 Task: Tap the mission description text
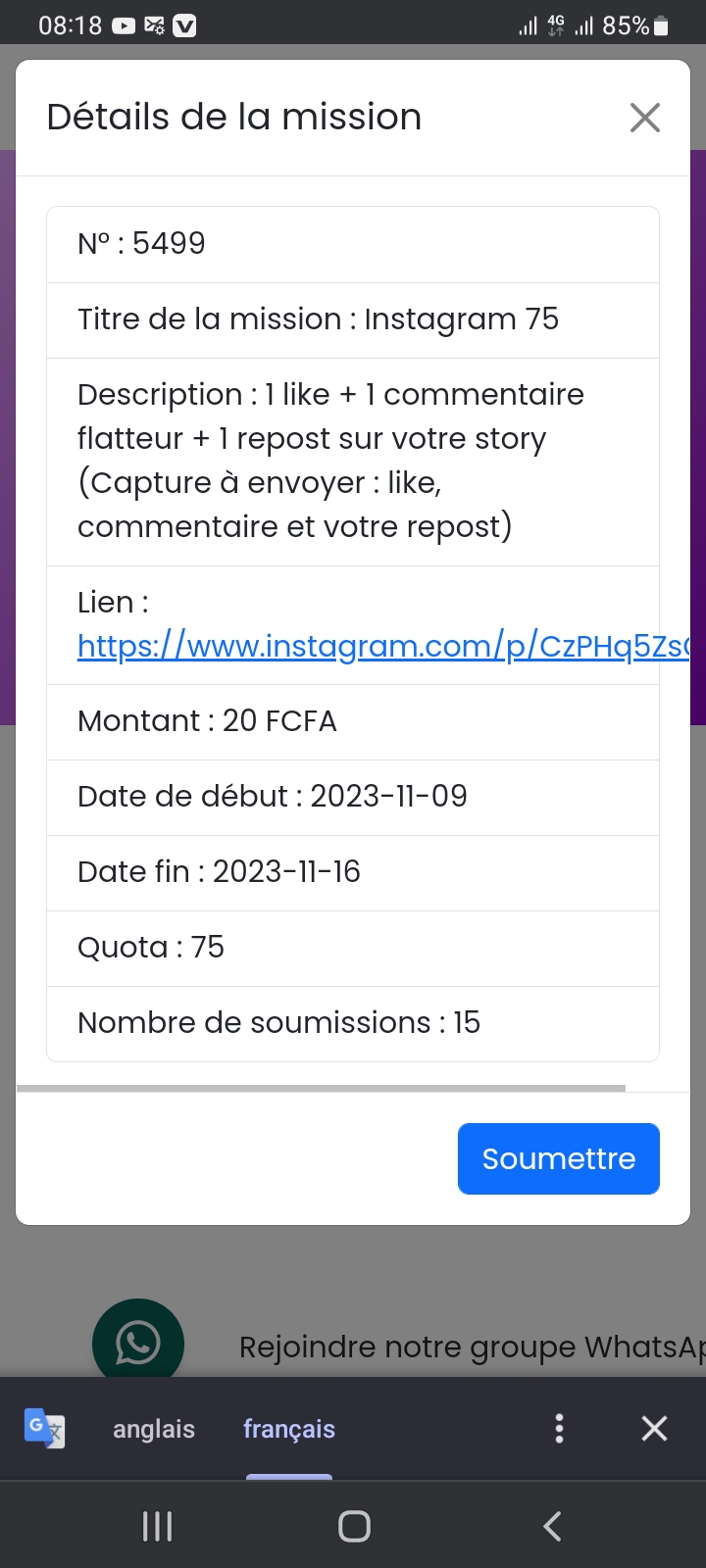pyautogui.click(x=330, y=461)
